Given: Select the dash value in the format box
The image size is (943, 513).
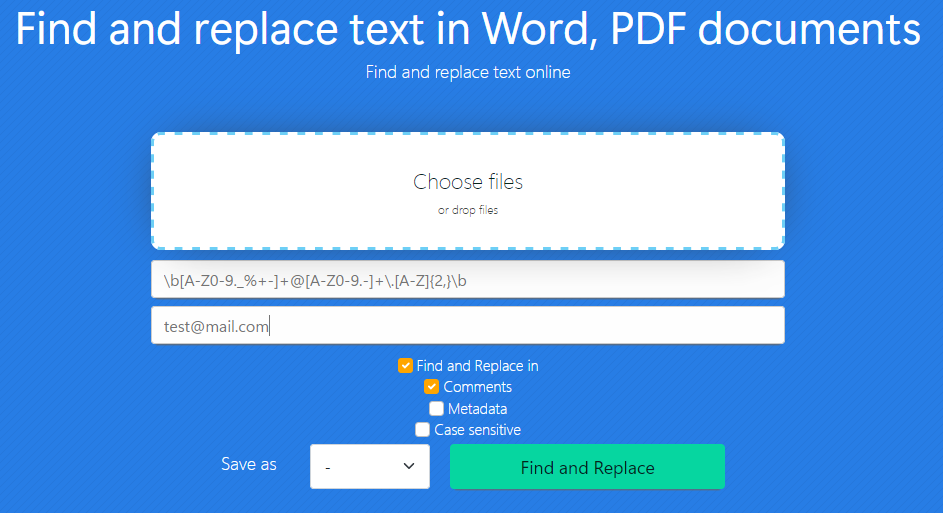Looking at the screenshot, I should point(328,467).
